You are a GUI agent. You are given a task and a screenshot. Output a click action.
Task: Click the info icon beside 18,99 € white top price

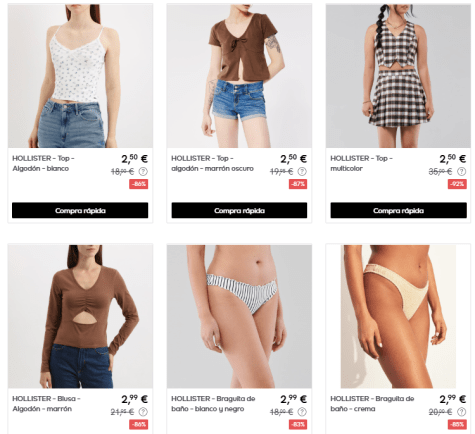pyautogui.click(x=143, y=172)
